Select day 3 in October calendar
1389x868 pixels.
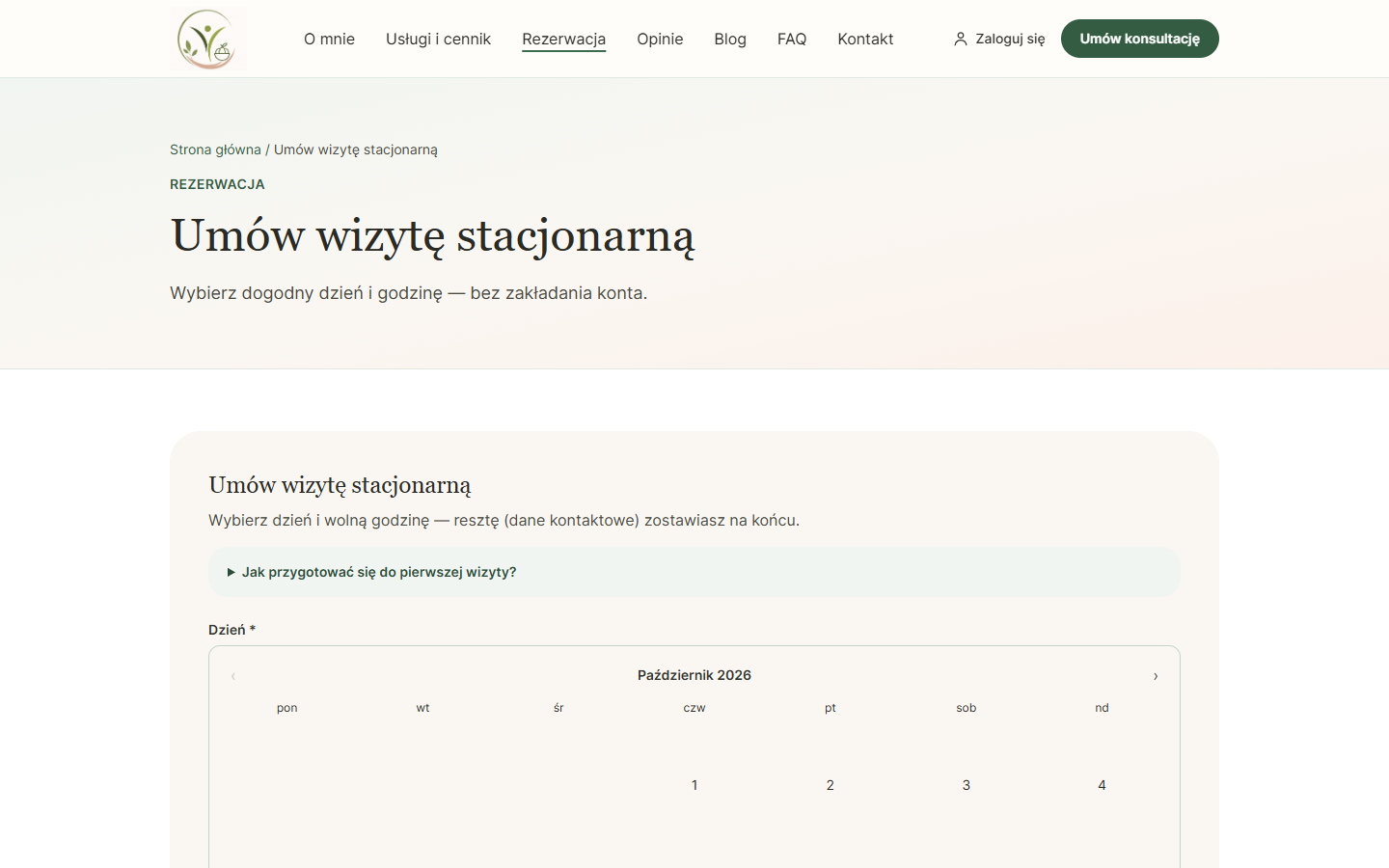(967, 785)
